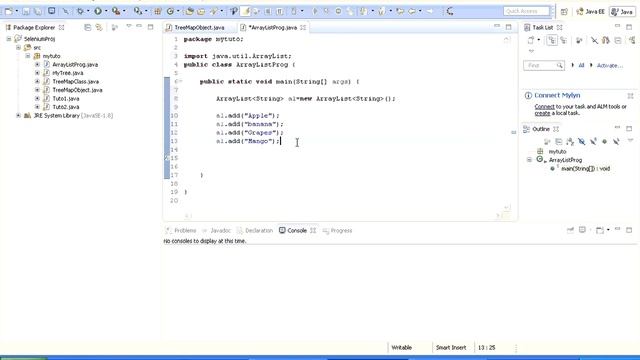
Task: Collapse all in Package Explorer toolbar
Action: pos(87,27)
